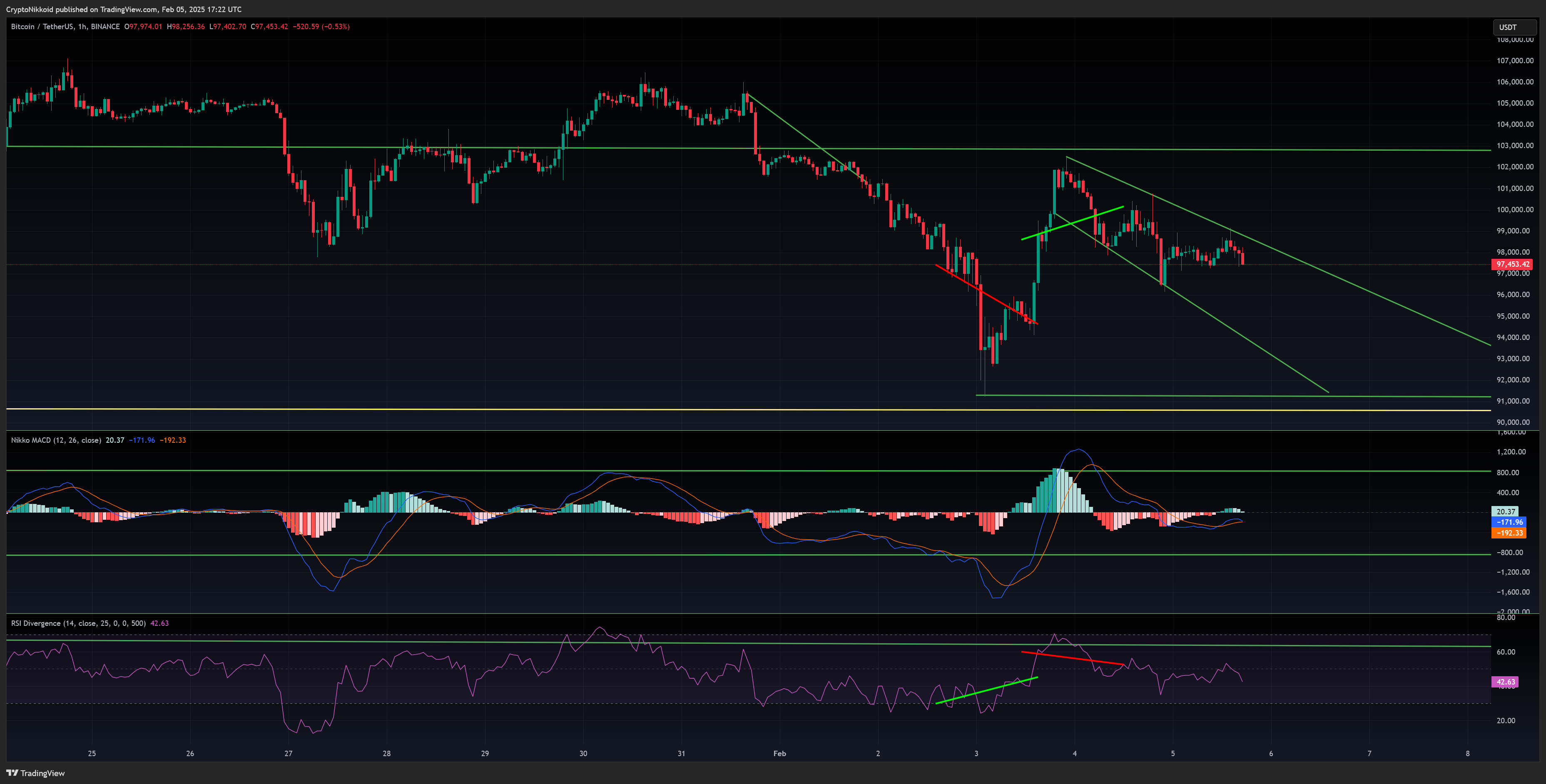1546x784 pixels.
Task: Click the 20.37 tag on MACD axis
Action: (x=1506, y=512)
